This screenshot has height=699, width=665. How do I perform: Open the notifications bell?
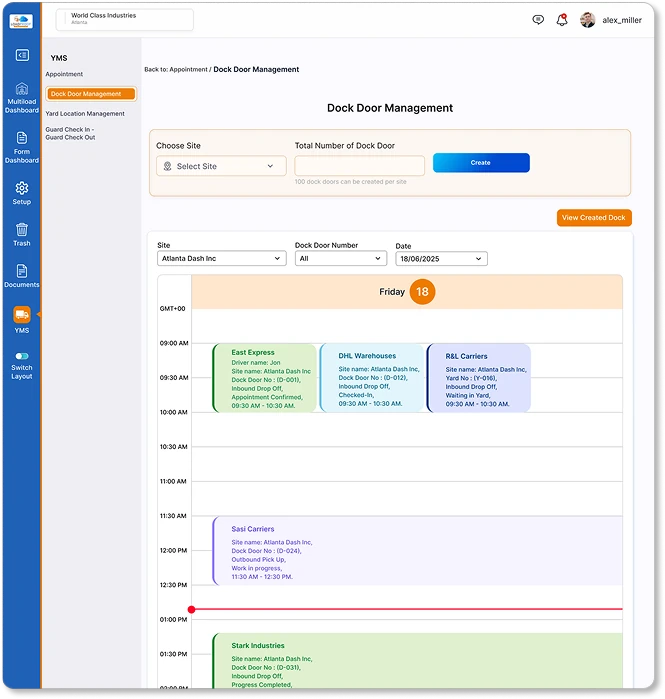(x=562, y=20)
